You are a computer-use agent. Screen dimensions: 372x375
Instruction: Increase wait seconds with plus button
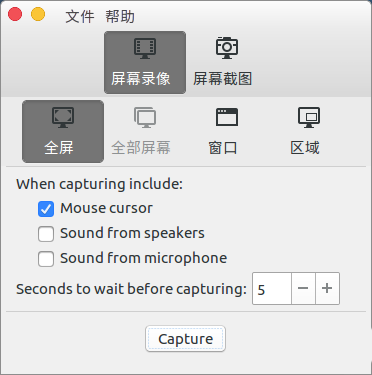tap(327, 288)
